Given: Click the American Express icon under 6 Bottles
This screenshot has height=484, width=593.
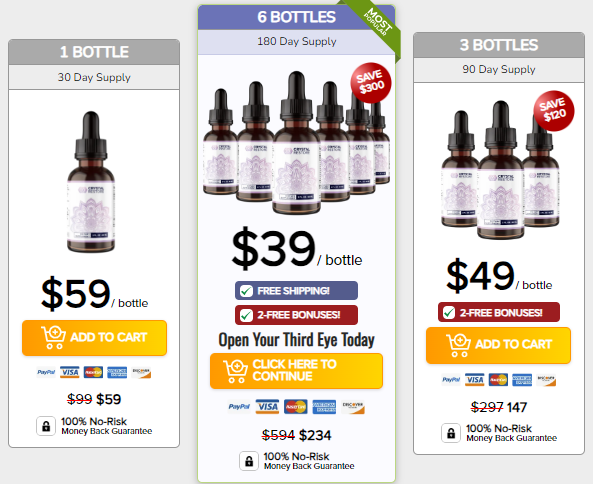Looking at the screenshot, I should click(324, 407).
